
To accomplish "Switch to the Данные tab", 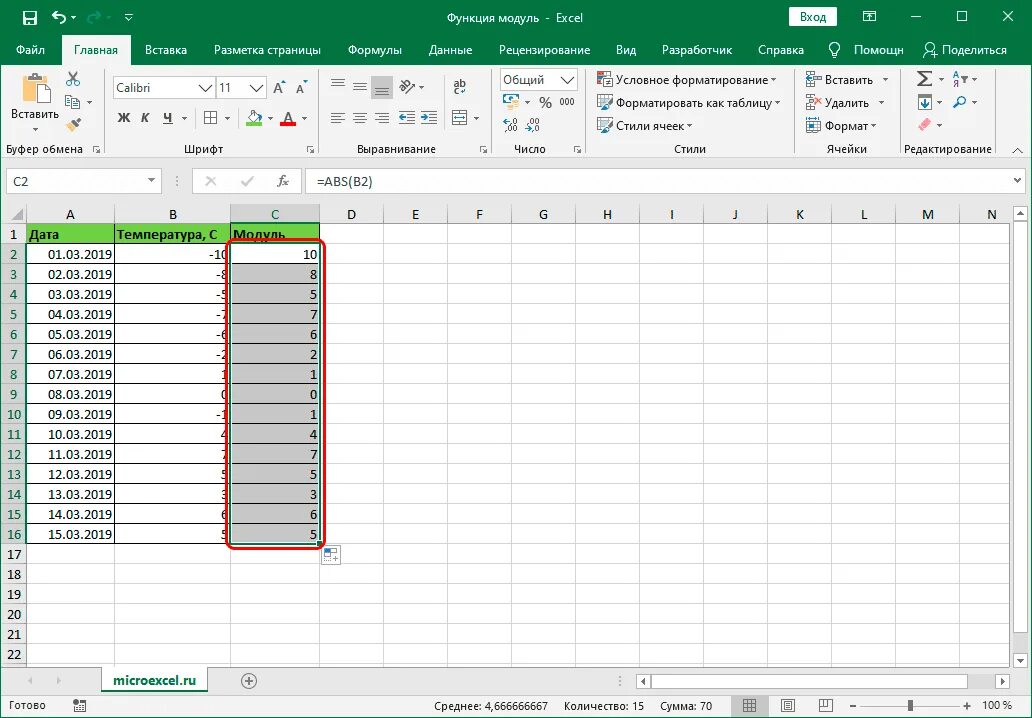I will point(450,50).
